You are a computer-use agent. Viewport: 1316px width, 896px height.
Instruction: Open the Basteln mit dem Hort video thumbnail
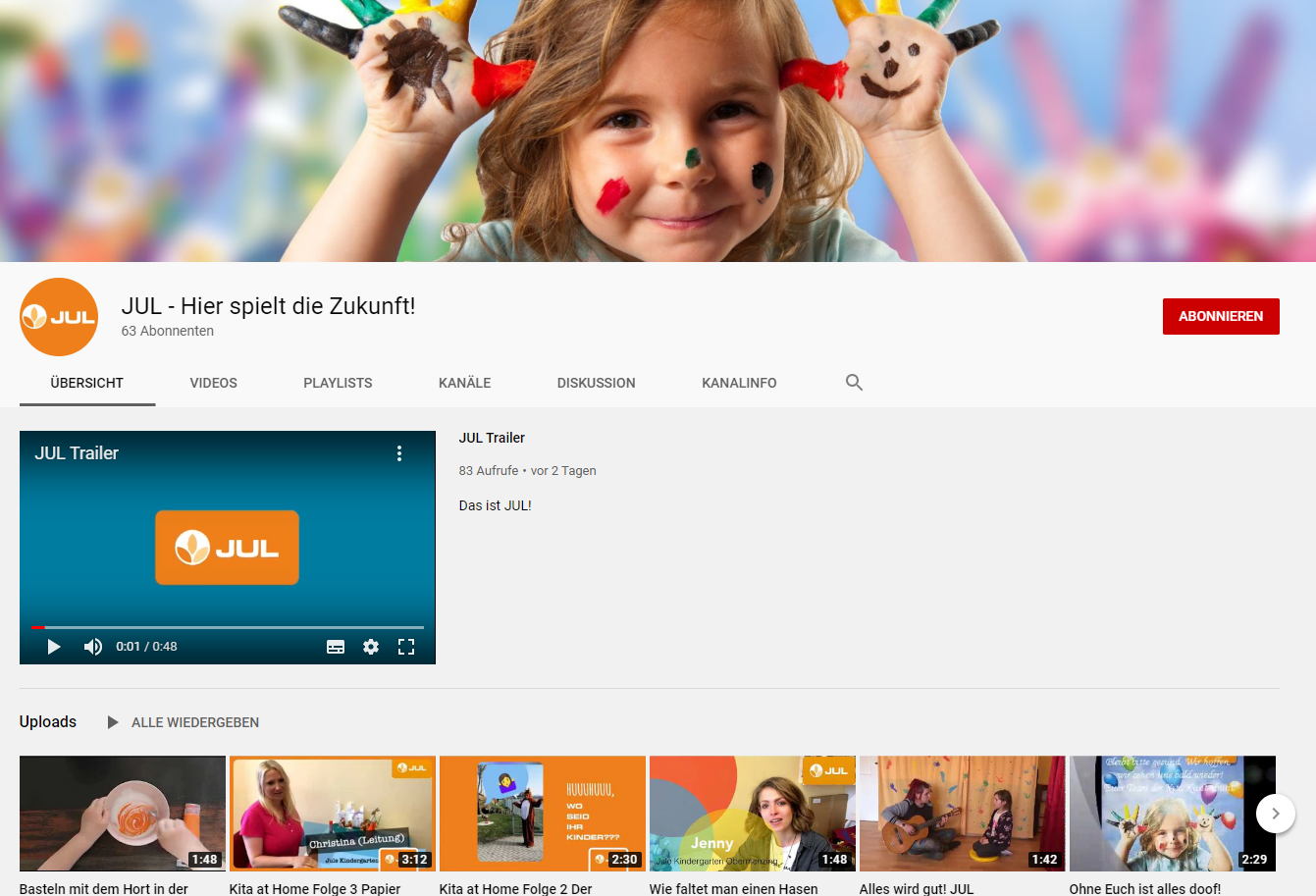123,814
